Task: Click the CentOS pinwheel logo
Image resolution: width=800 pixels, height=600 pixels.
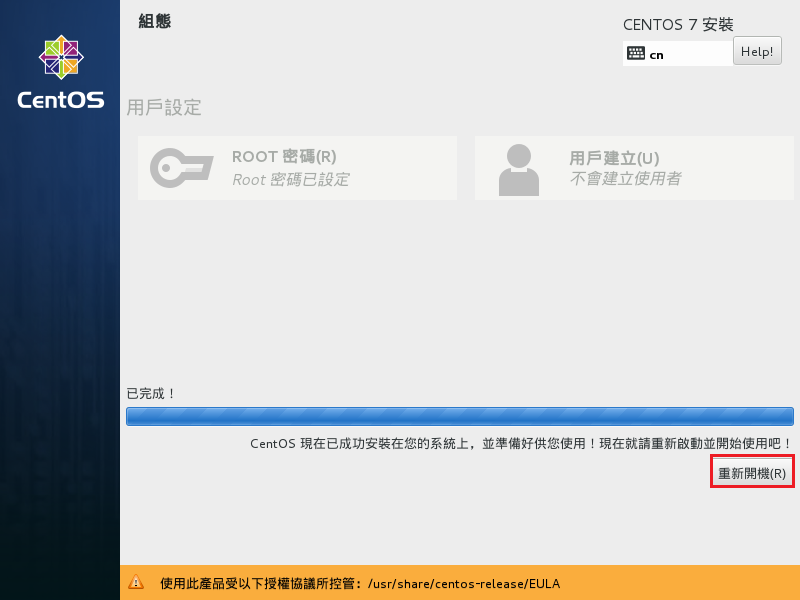Action: point(60,58)
